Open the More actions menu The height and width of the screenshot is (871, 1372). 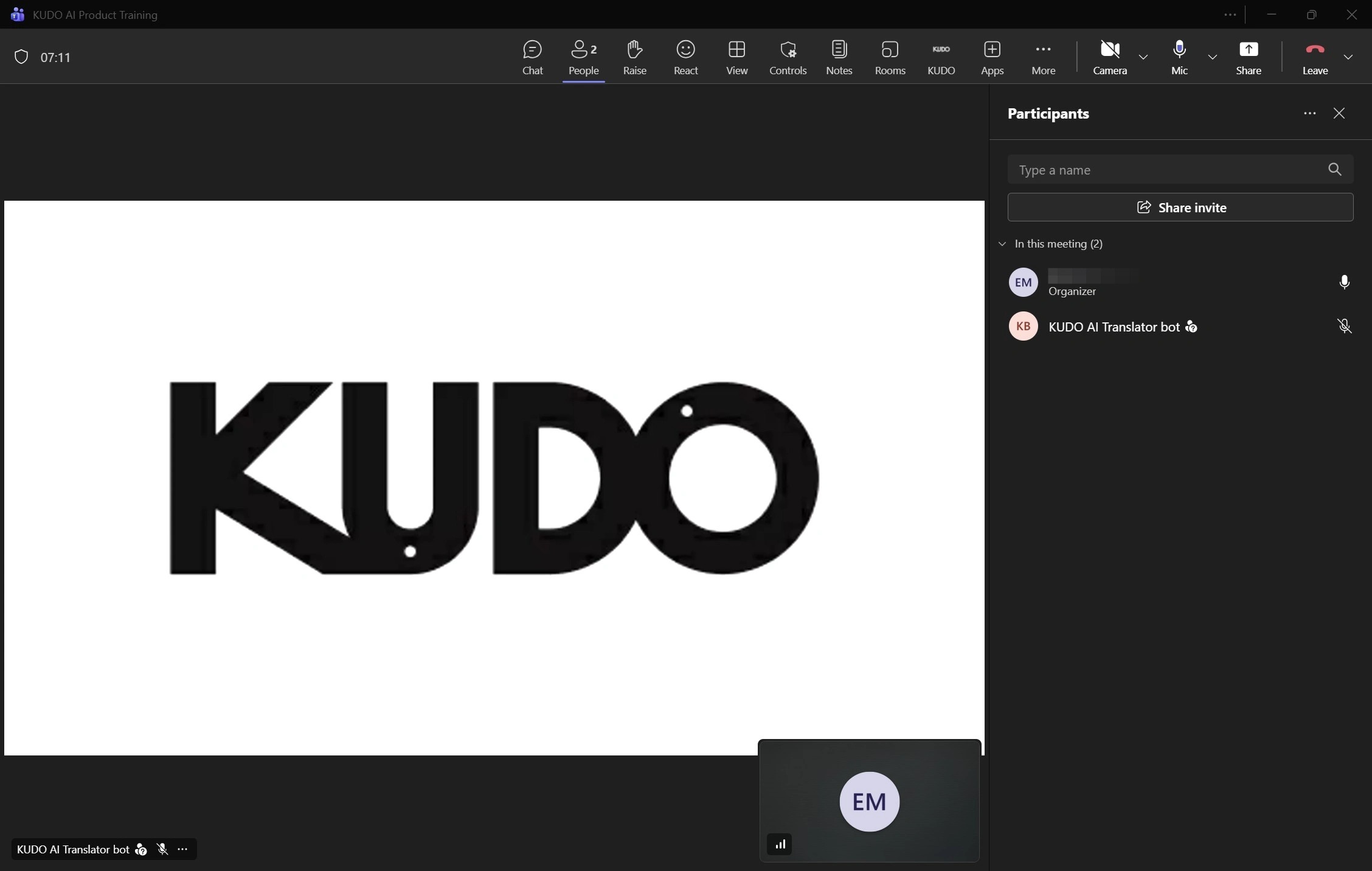tap(1043, 57)
